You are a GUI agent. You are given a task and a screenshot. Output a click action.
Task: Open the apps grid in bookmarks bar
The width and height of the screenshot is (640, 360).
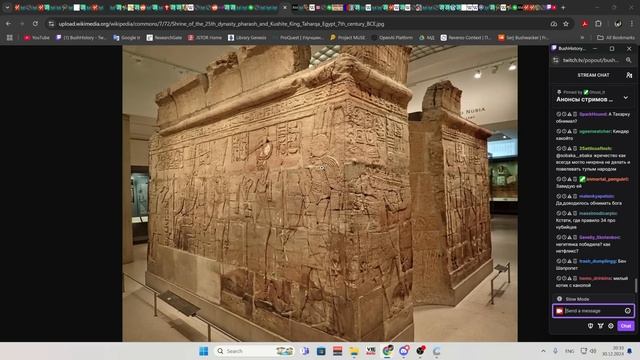(10, 38)
